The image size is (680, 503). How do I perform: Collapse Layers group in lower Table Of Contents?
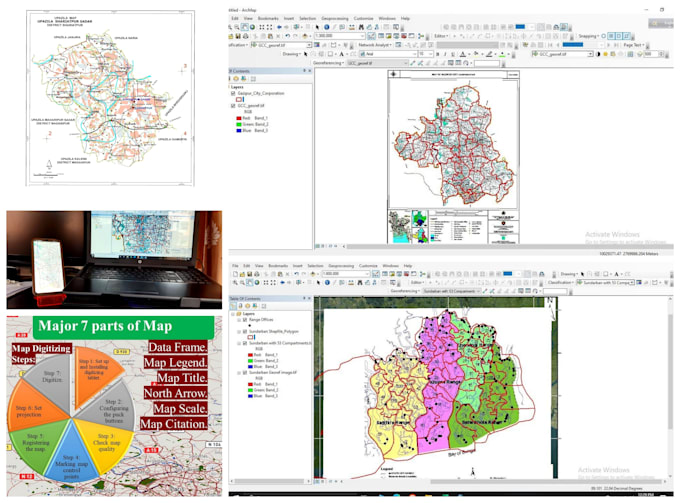(x=233, y=314)
